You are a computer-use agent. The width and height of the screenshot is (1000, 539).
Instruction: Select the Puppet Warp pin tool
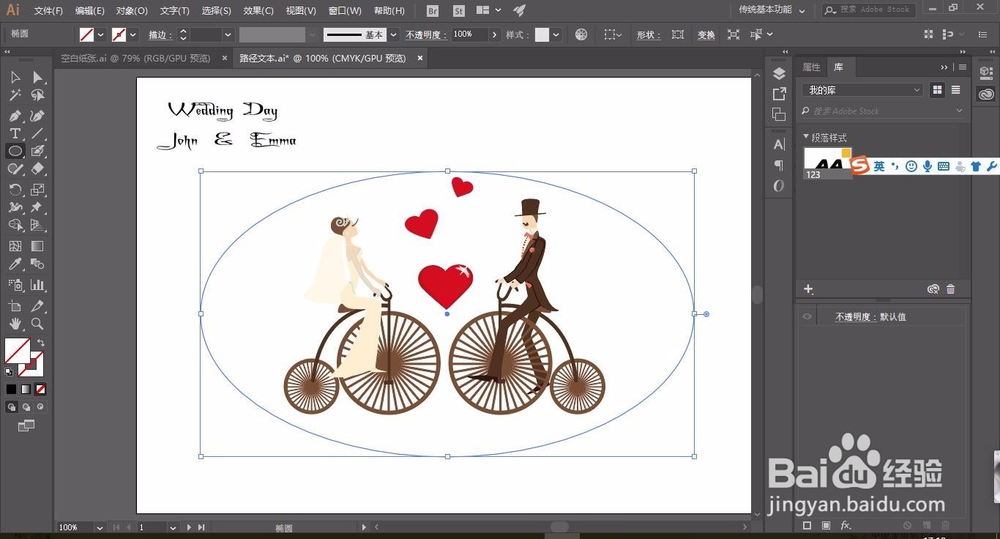click(38, 207)
